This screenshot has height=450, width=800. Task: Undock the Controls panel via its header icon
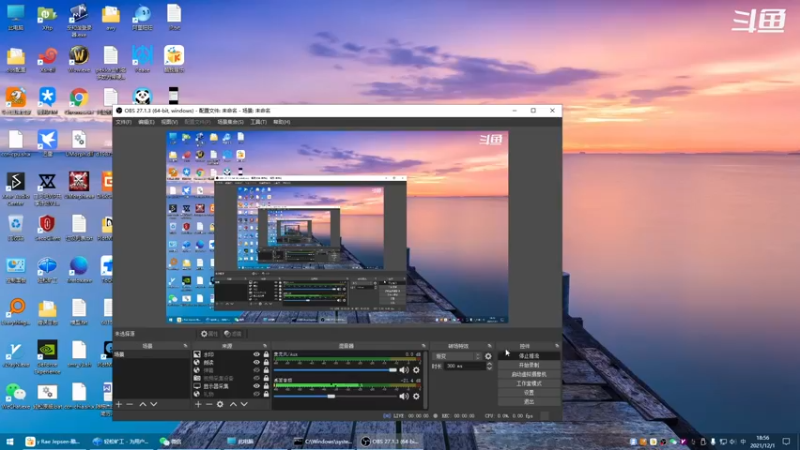tap(557, 346)
